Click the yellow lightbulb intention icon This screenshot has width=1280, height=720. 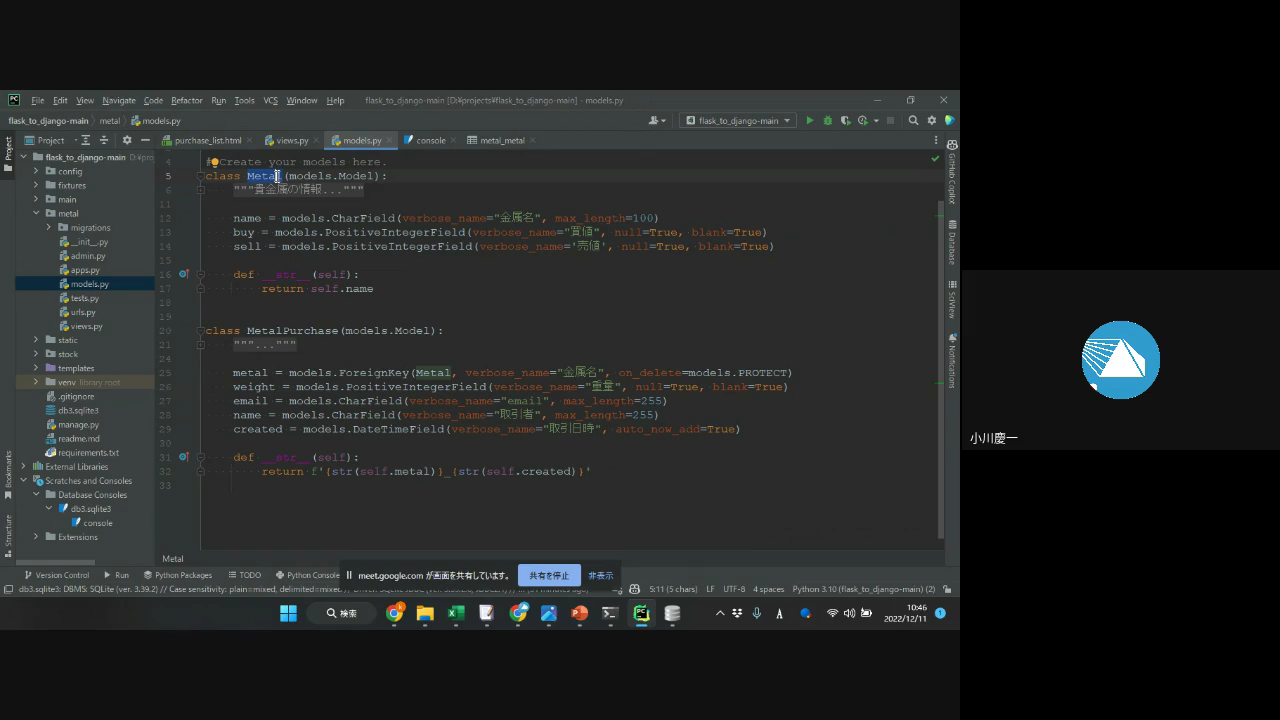coord(213,162)
